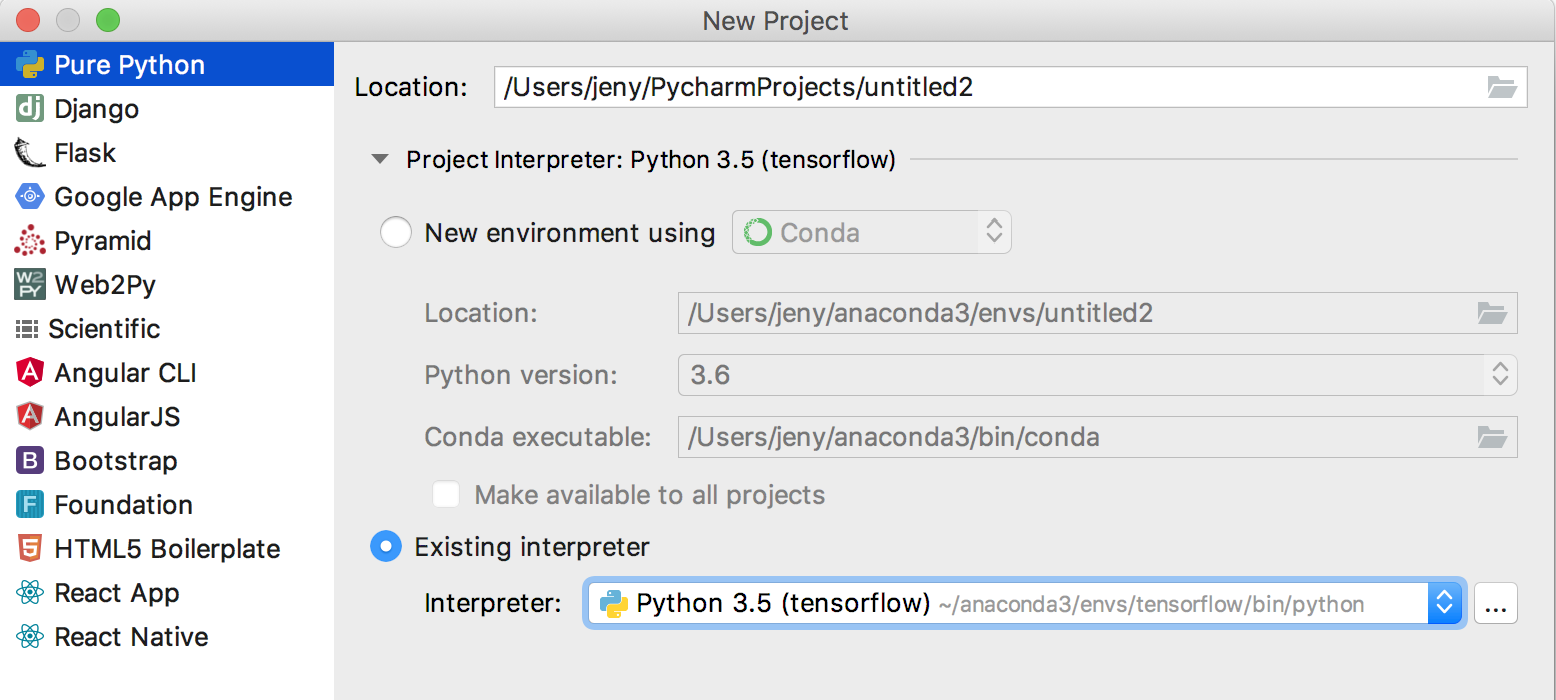Click the Flask horn icon
Image resolution: width=1556 pixels, height=700 pixels.
(30, 153)
